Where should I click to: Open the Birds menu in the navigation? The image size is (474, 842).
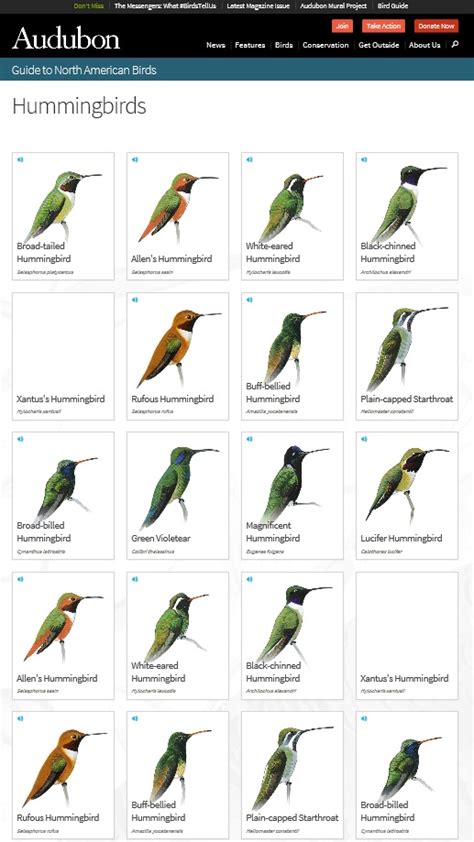click(x=284, y=45)
